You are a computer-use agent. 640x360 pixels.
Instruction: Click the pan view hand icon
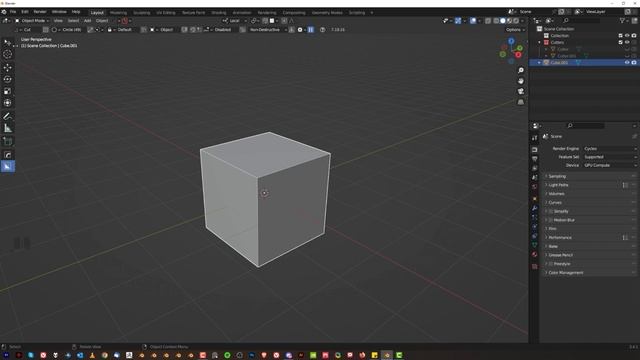click(x=521, y=81)
